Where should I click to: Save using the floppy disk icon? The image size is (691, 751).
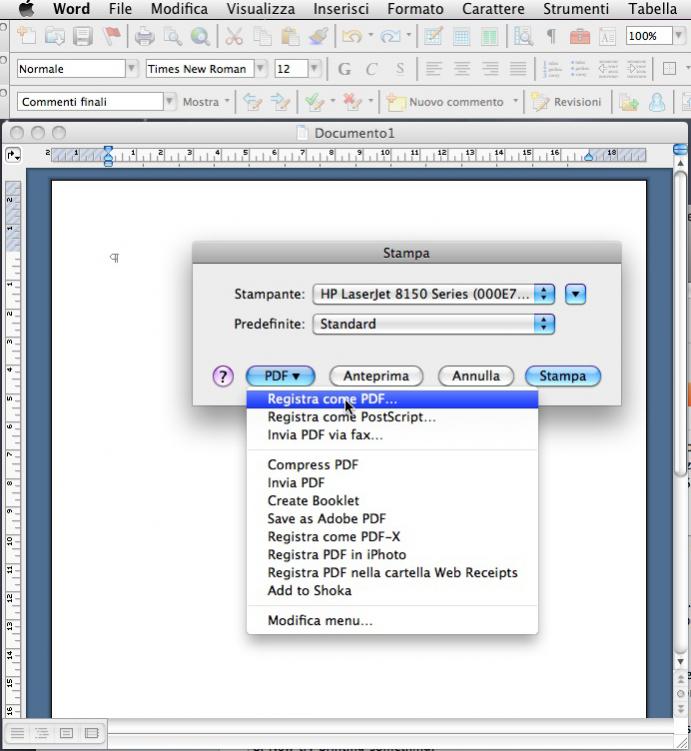pos(83,36)
